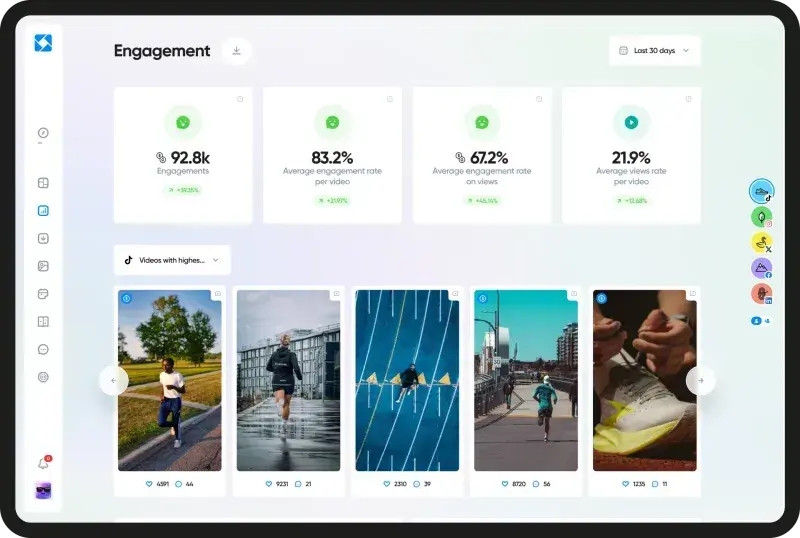Open the layout grid icon in sidebar
800x538 pixels.
(x=43, y=183)
